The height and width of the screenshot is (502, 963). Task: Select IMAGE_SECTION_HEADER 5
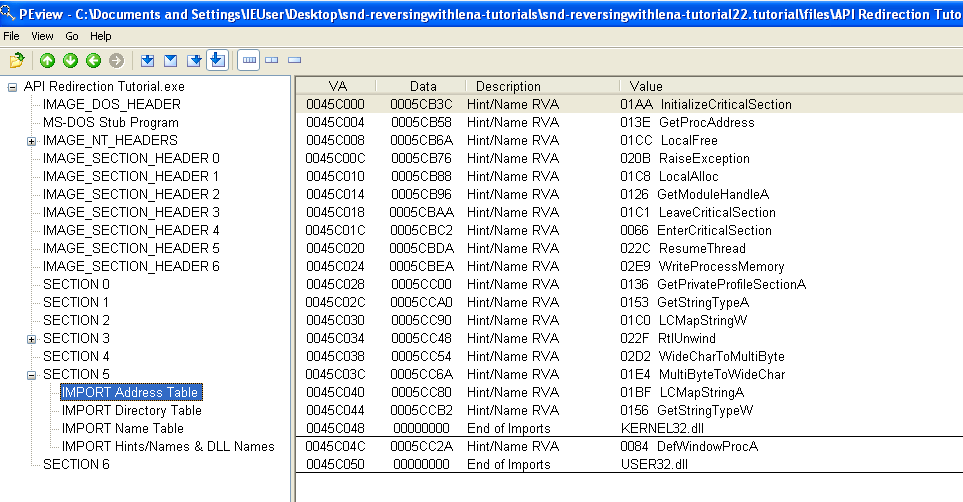(131, 248)
